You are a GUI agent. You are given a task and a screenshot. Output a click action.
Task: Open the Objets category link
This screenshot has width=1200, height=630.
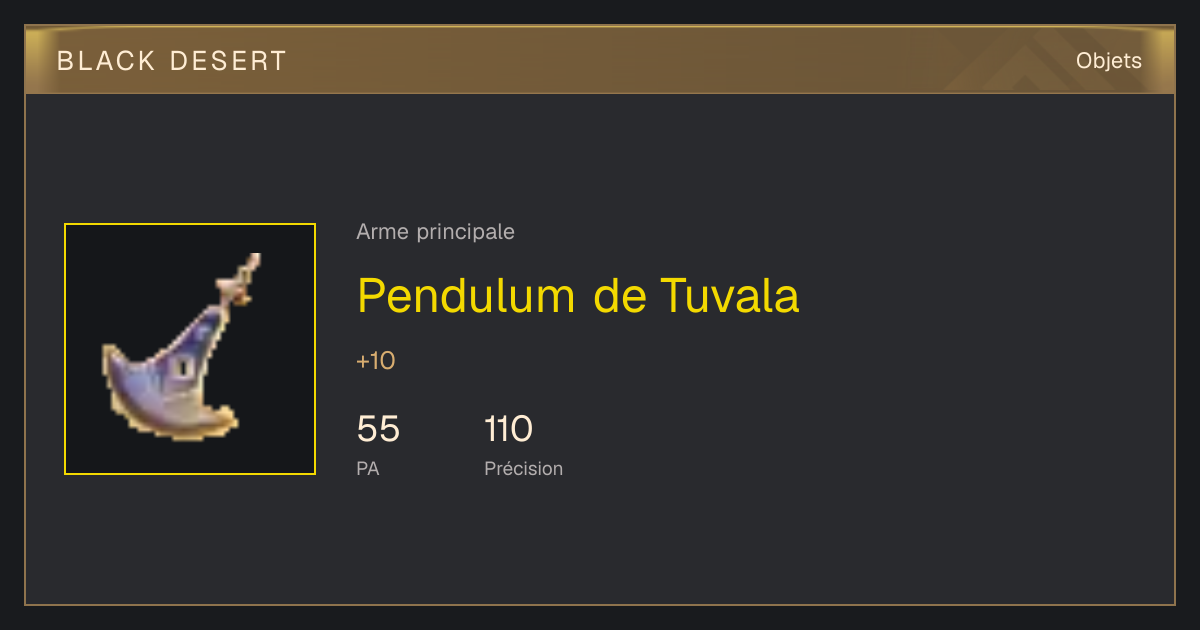1108,61
